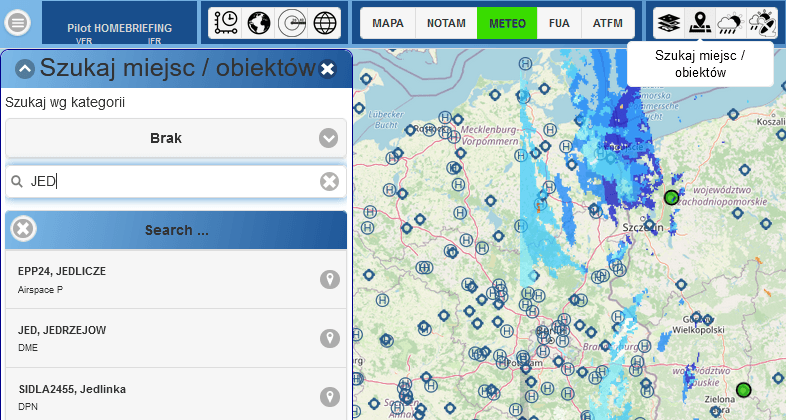Cancel the Search results with X button
The width and height of the screenshot is (786, 420).
[23, 229]
